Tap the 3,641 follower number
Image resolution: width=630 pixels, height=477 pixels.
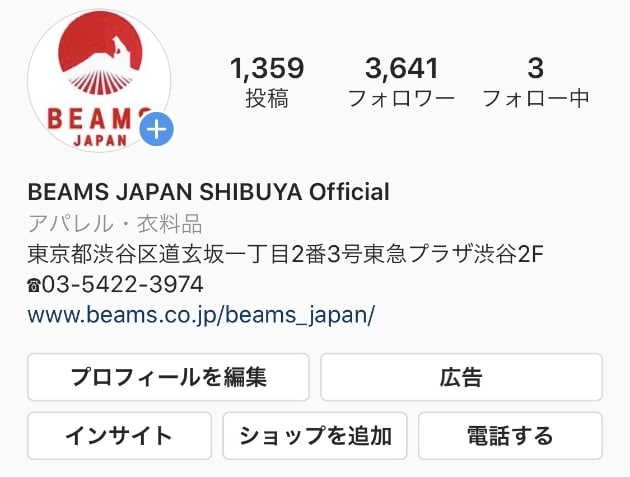point(401,68)
